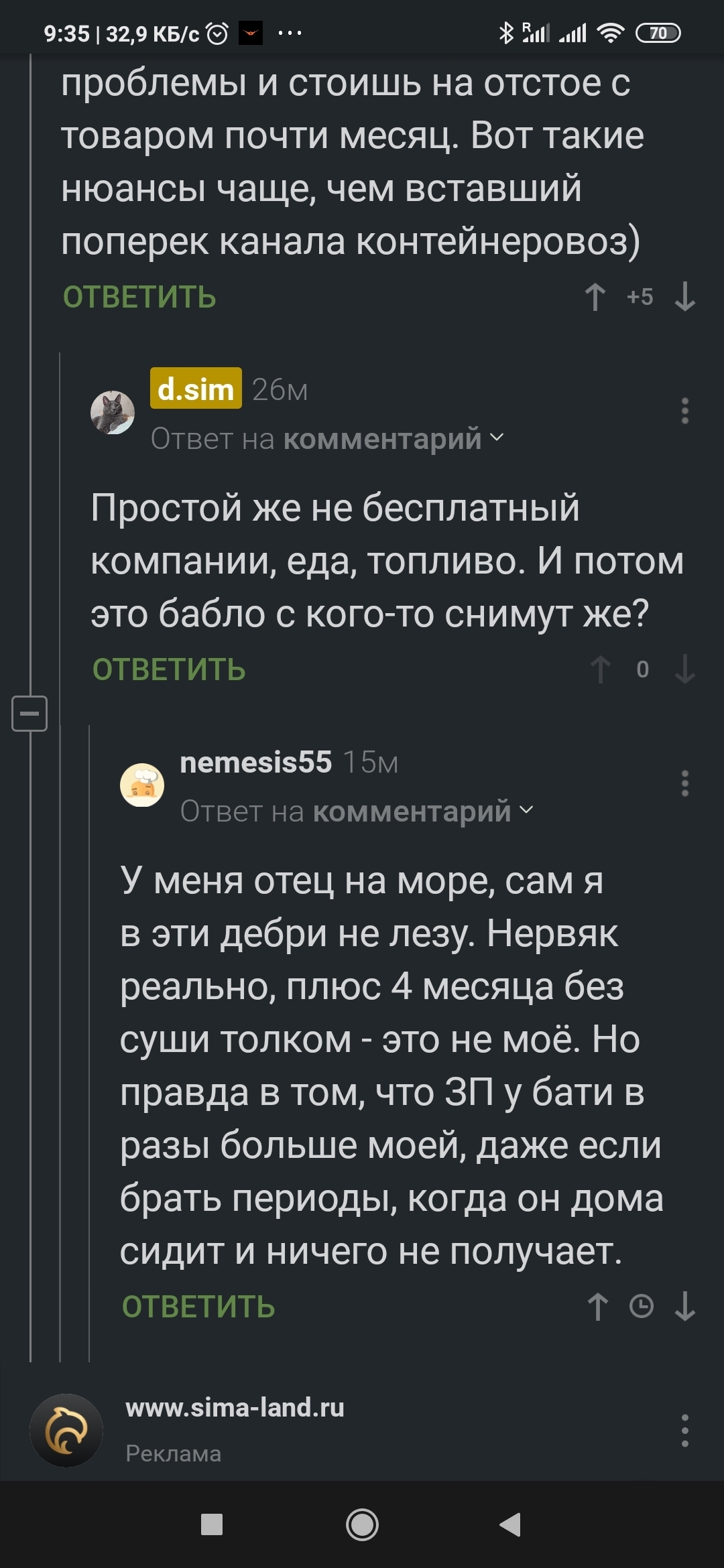724x1568 pixels.
Task: Downvote the comment with +5 rating
Action: (684, 297)
